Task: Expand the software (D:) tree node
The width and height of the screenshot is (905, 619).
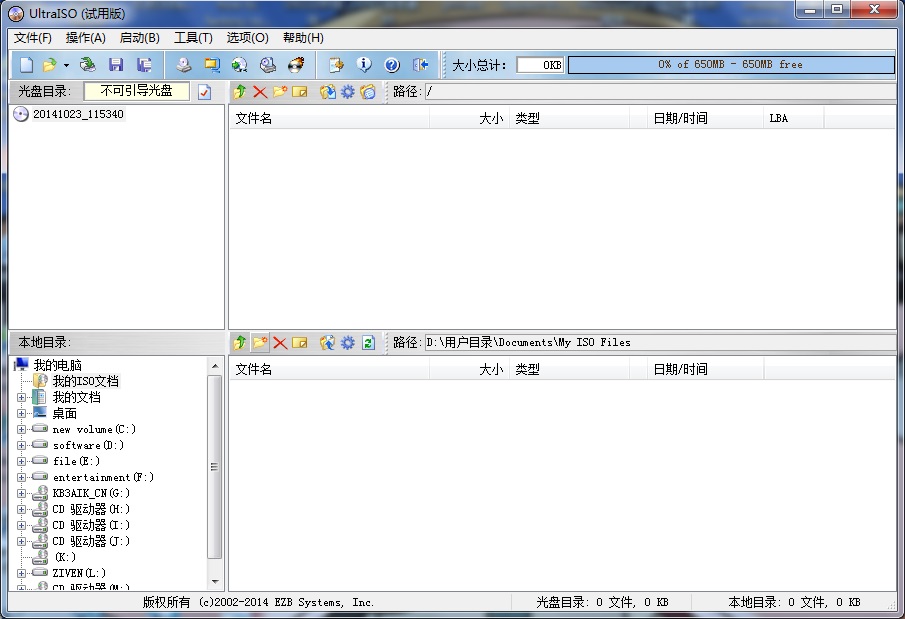Action: point(22,445)
